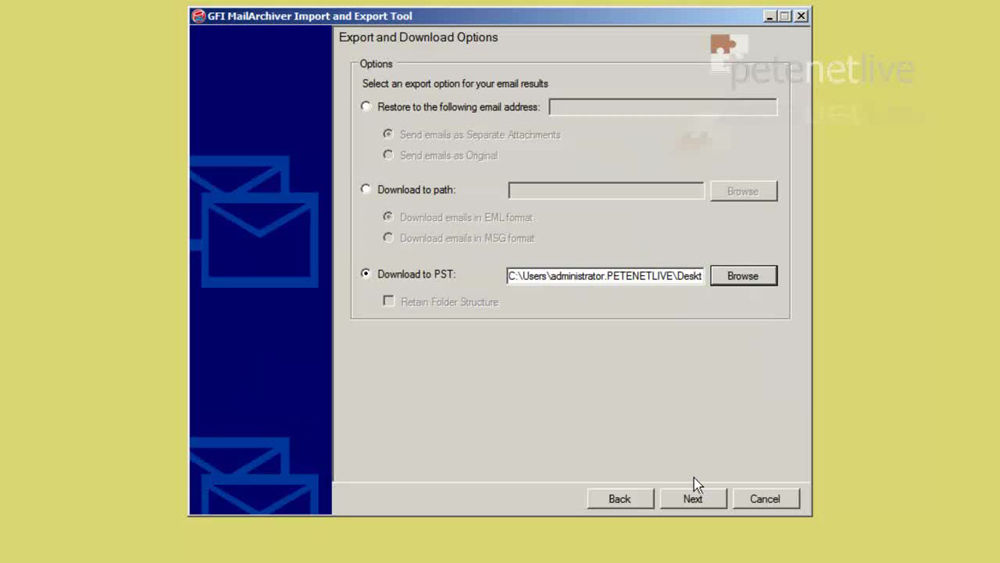Browse for the Download to path folder
Viewport: 1000px width, 563px height.
tap(744, 191)
